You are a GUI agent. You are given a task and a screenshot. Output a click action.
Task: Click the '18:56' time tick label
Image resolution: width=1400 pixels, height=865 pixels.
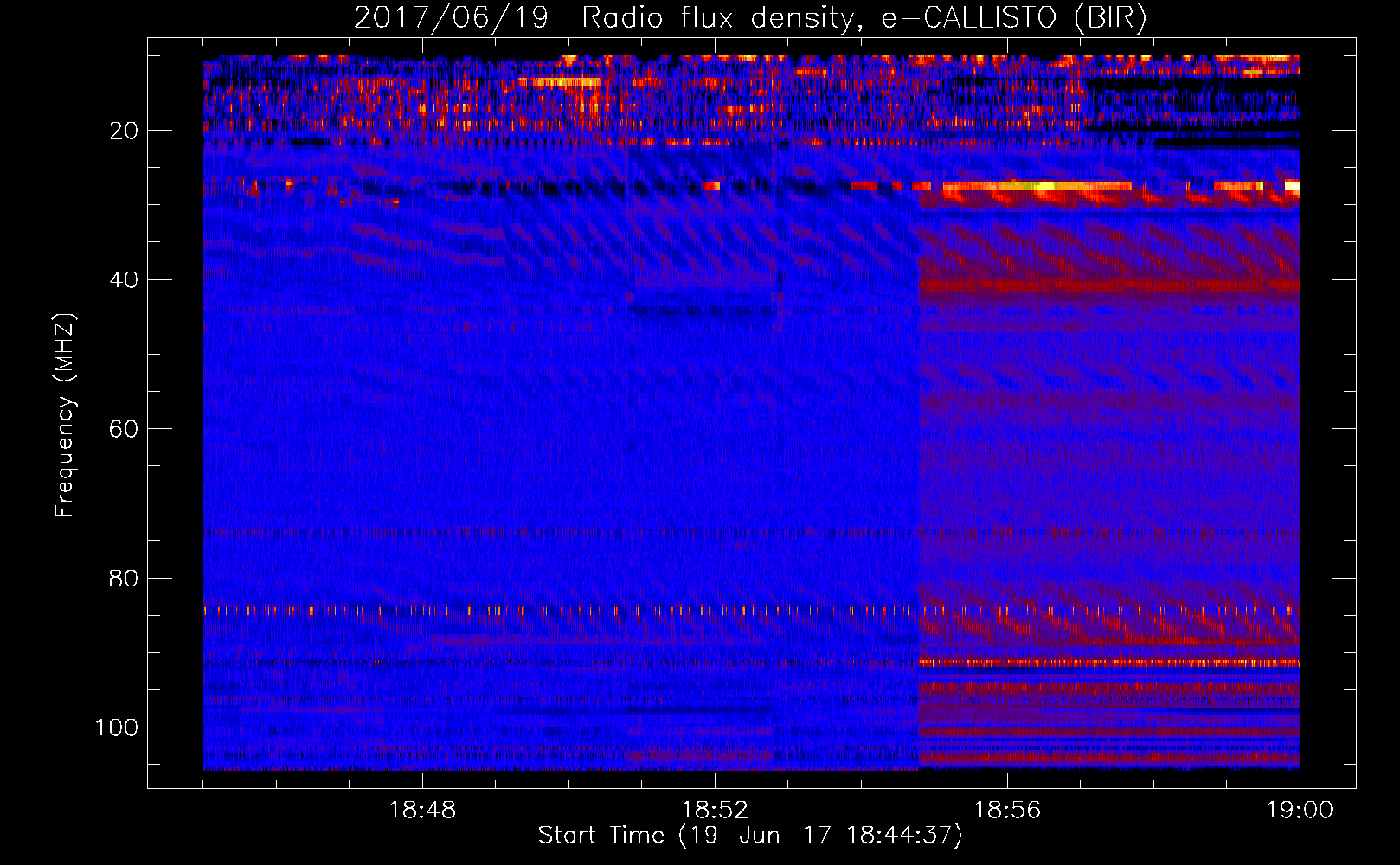1007,811
